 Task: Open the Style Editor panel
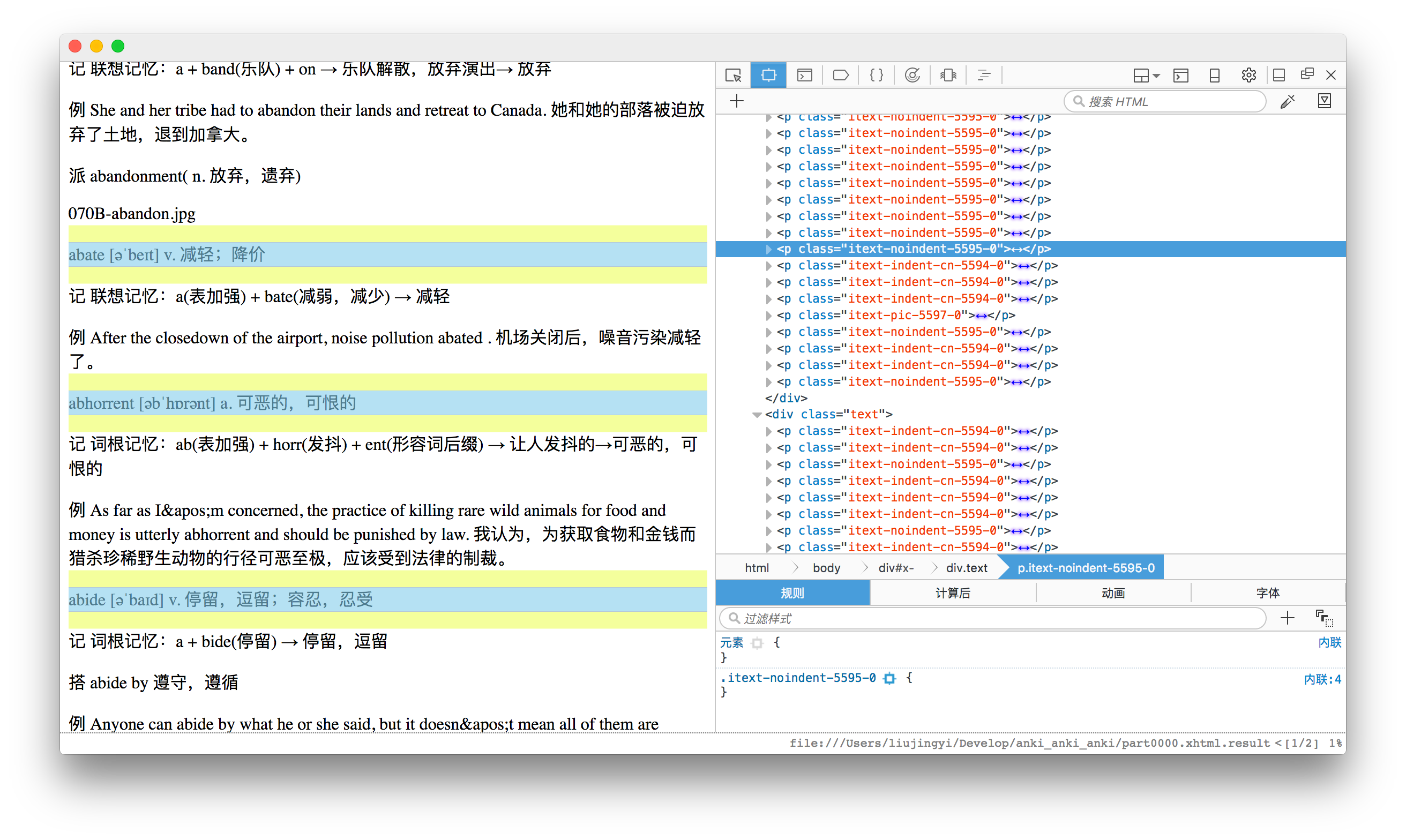click(x=876, y=76)
